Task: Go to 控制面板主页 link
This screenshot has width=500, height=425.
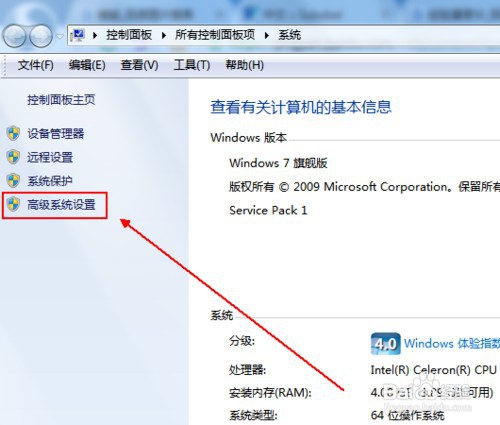Action: (x=61, y=99)
